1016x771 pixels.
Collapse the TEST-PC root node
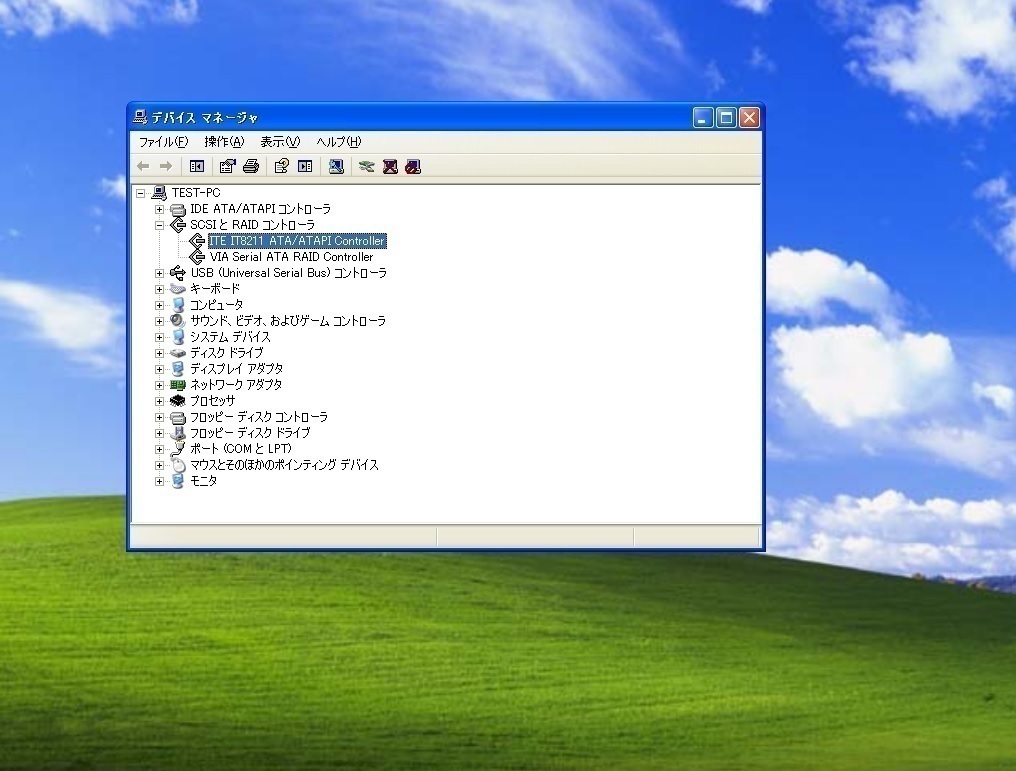(141, 193)
